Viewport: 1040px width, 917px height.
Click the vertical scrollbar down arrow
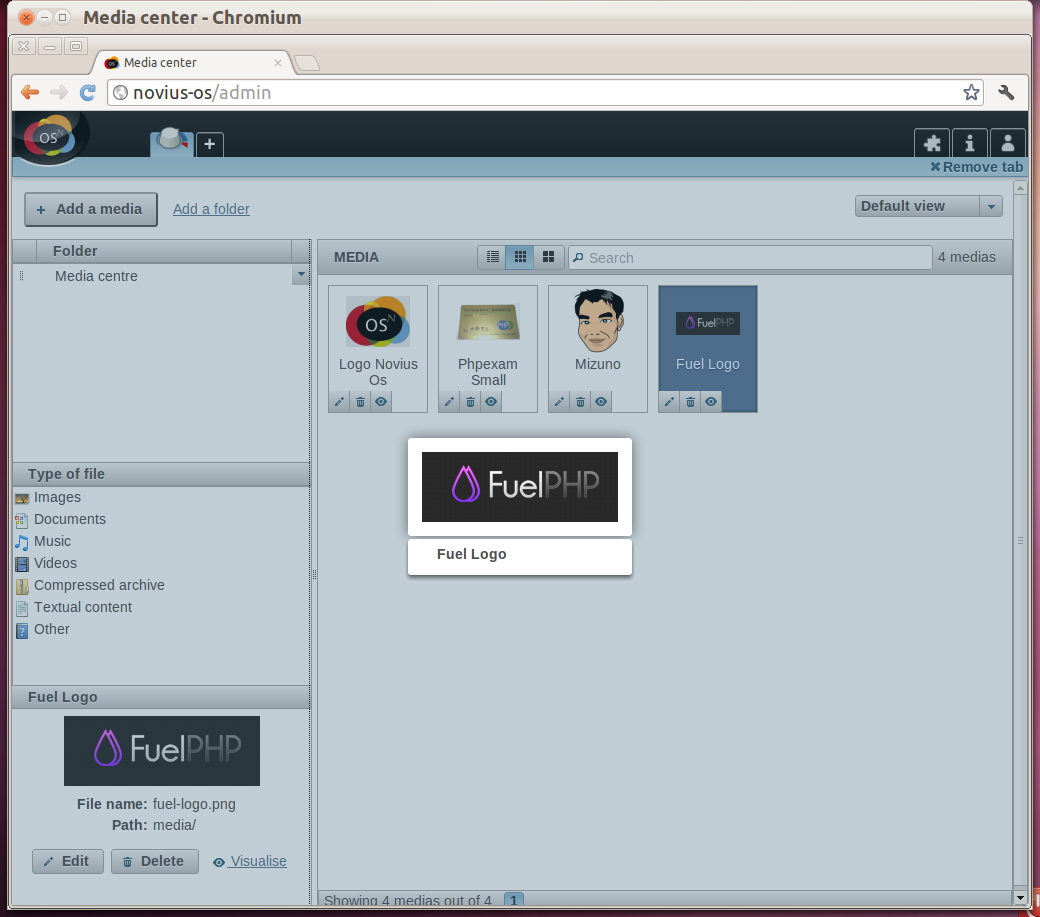click(1020, 898)
